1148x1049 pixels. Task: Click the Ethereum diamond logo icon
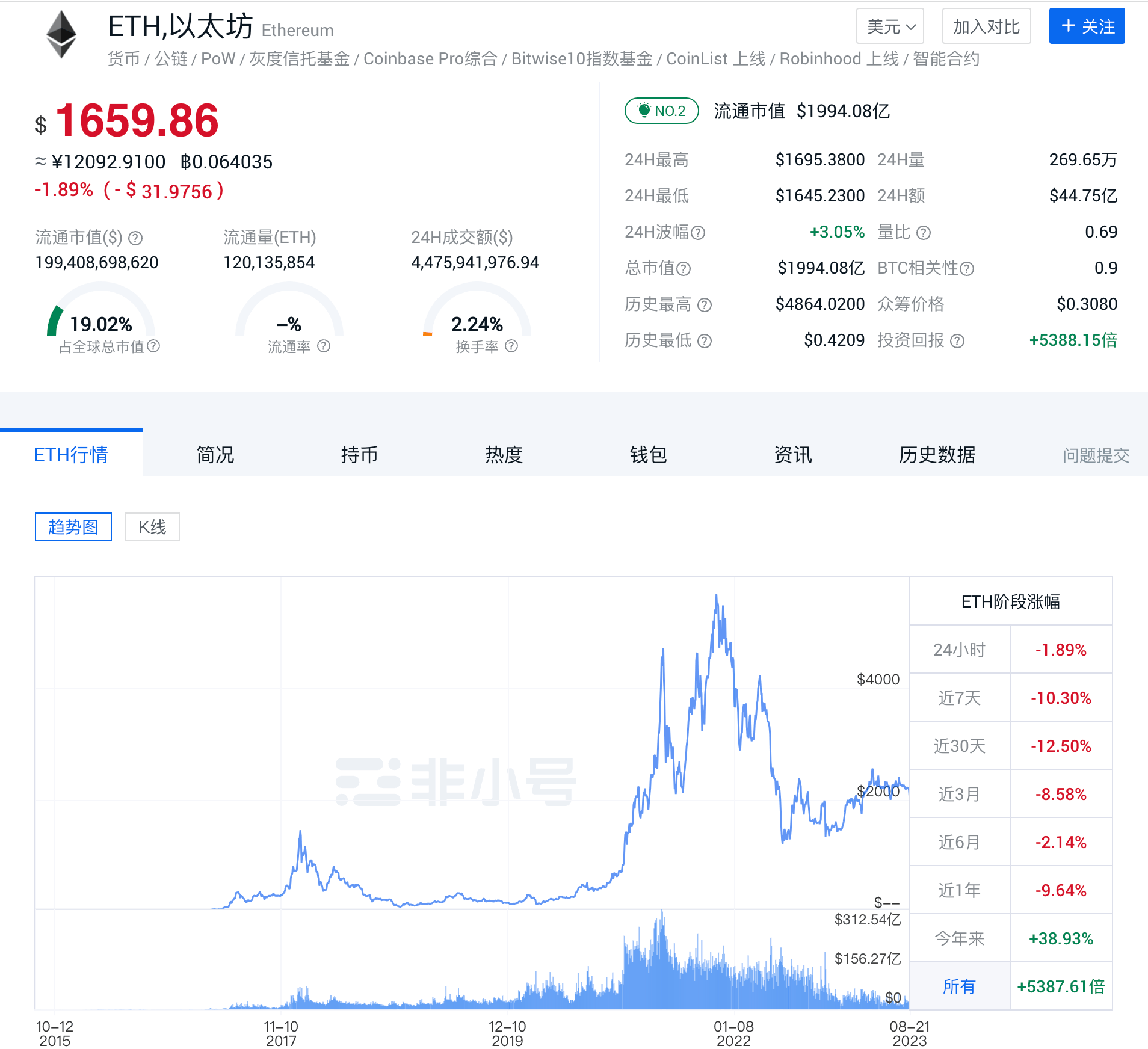pos(60,33)
